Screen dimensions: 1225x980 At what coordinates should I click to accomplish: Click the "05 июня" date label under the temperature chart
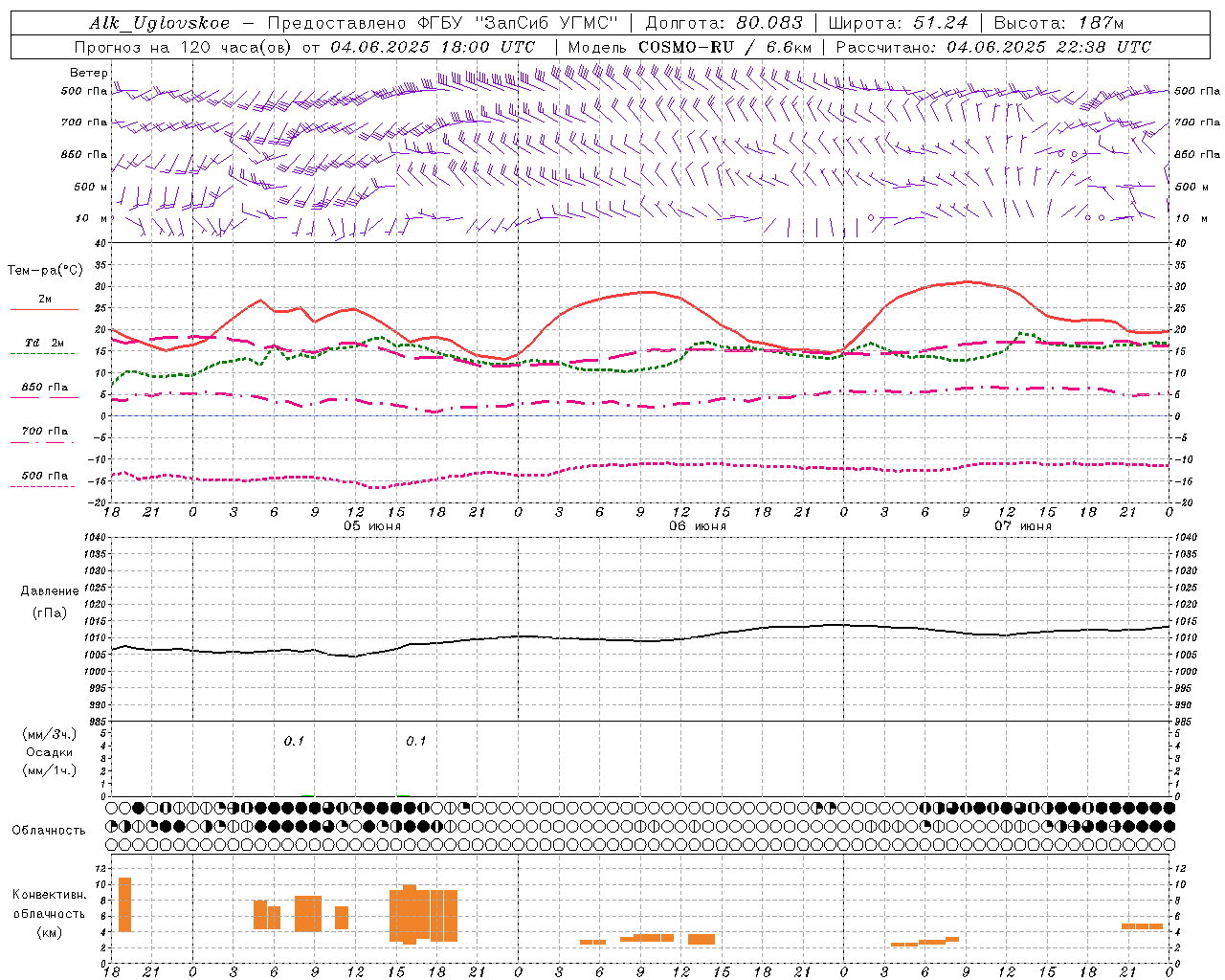(x=372, y=526)
